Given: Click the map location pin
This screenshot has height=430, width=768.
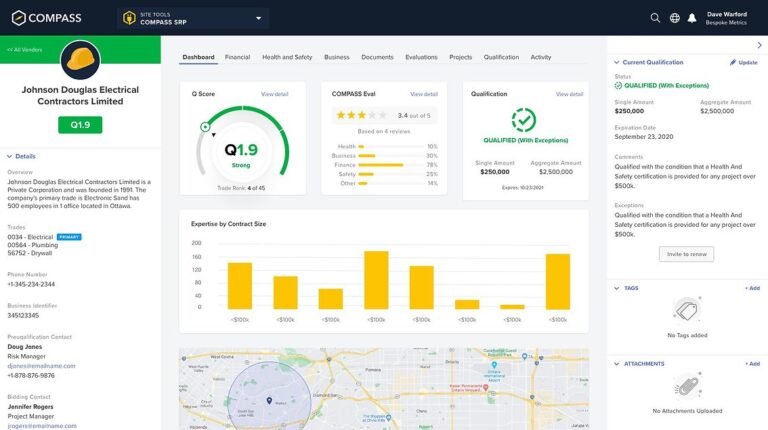Looking at the screenshot, I should tap(269, 401).
